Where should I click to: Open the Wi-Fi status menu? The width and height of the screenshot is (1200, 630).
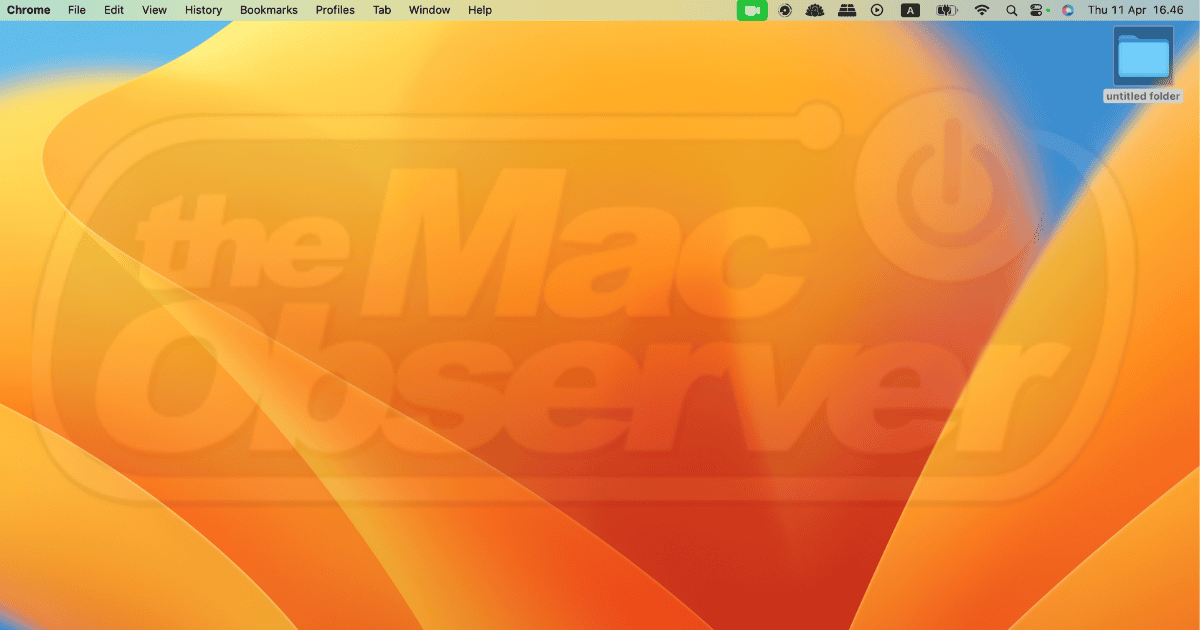(x=982, y=10)
